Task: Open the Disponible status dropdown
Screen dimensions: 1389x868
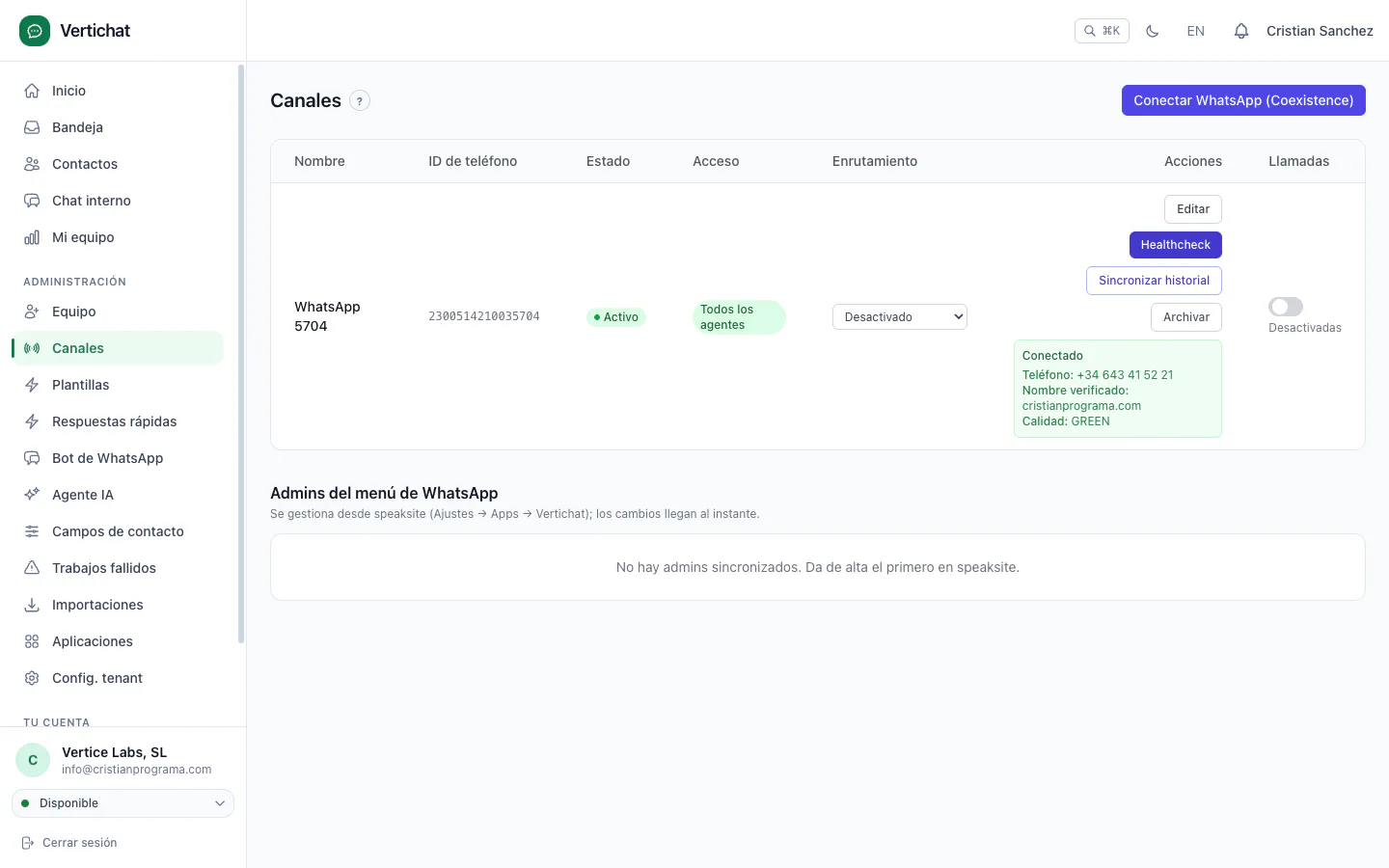Action: coord(123,803)
